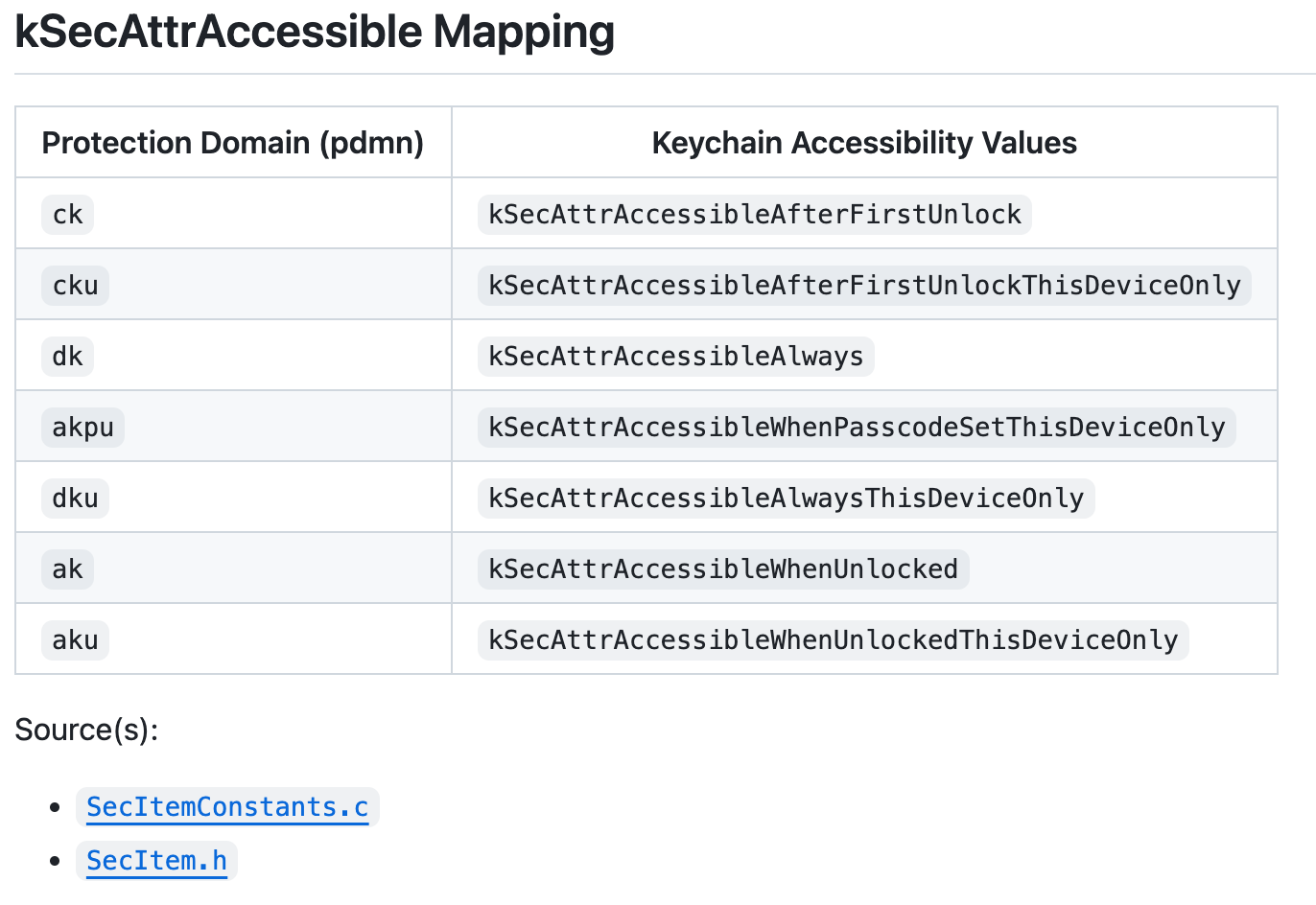Screen dimensions: 1316x905
Task: Click the 'Source(s):' label
Action: [x=86, y=730]
